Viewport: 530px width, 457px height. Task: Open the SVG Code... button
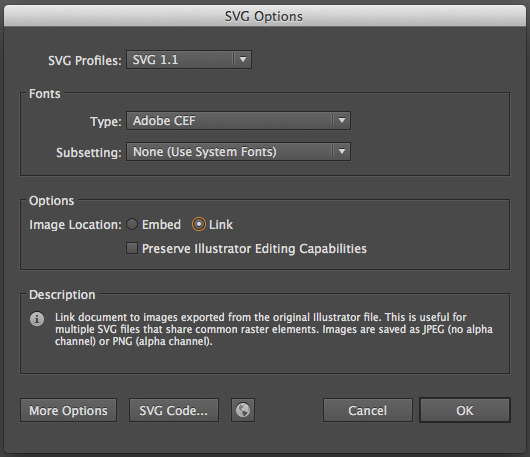[174, 410]
